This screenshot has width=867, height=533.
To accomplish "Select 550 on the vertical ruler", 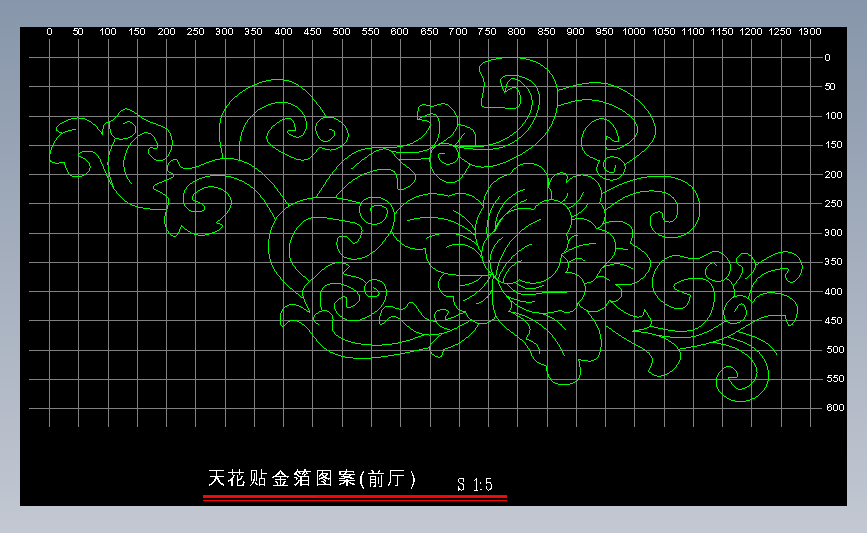I will pos(835,379).
